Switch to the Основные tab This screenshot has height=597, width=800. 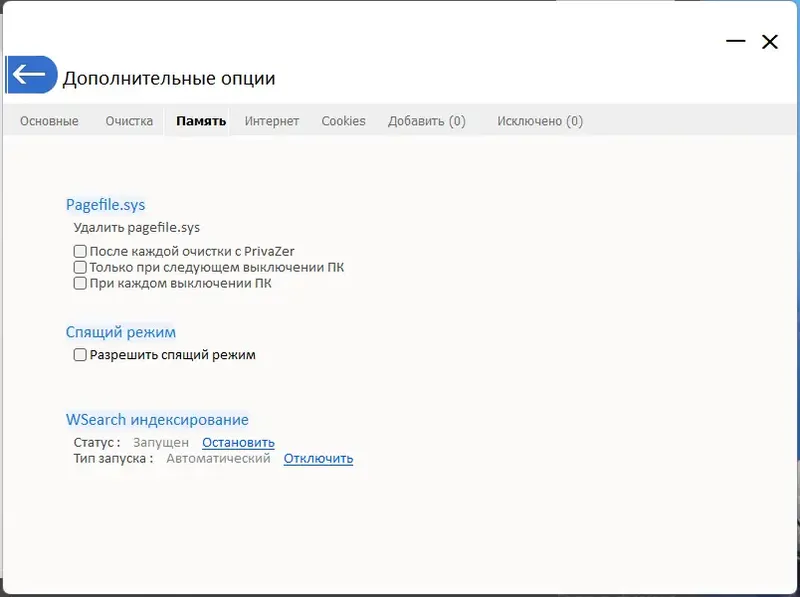pyautogui.click(x=48, y=120)
